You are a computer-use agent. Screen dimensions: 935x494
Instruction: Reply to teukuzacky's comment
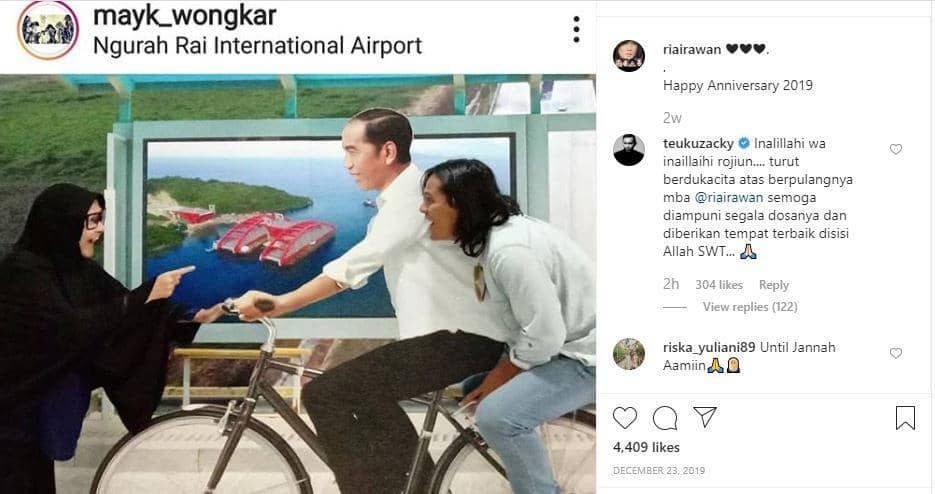click(x=773, y=285)
